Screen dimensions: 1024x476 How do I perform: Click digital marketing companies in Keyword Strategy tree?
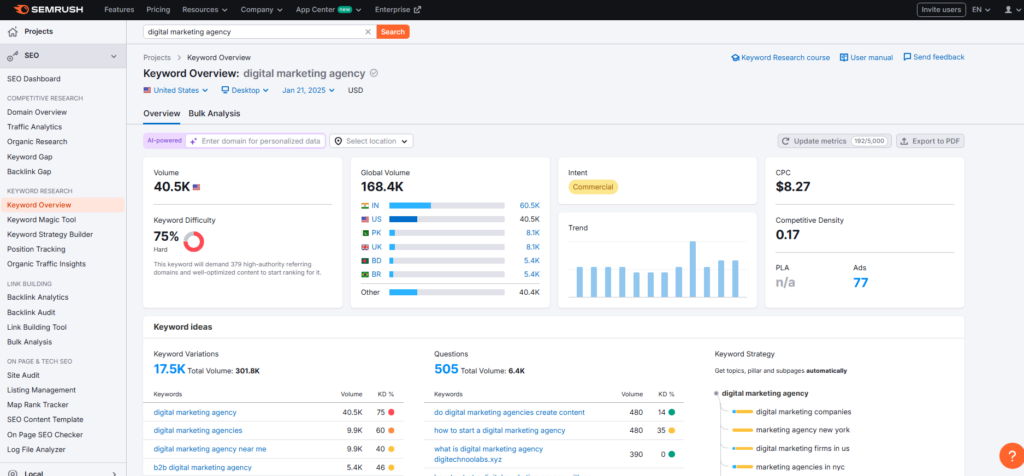click(x=803, y=412)
